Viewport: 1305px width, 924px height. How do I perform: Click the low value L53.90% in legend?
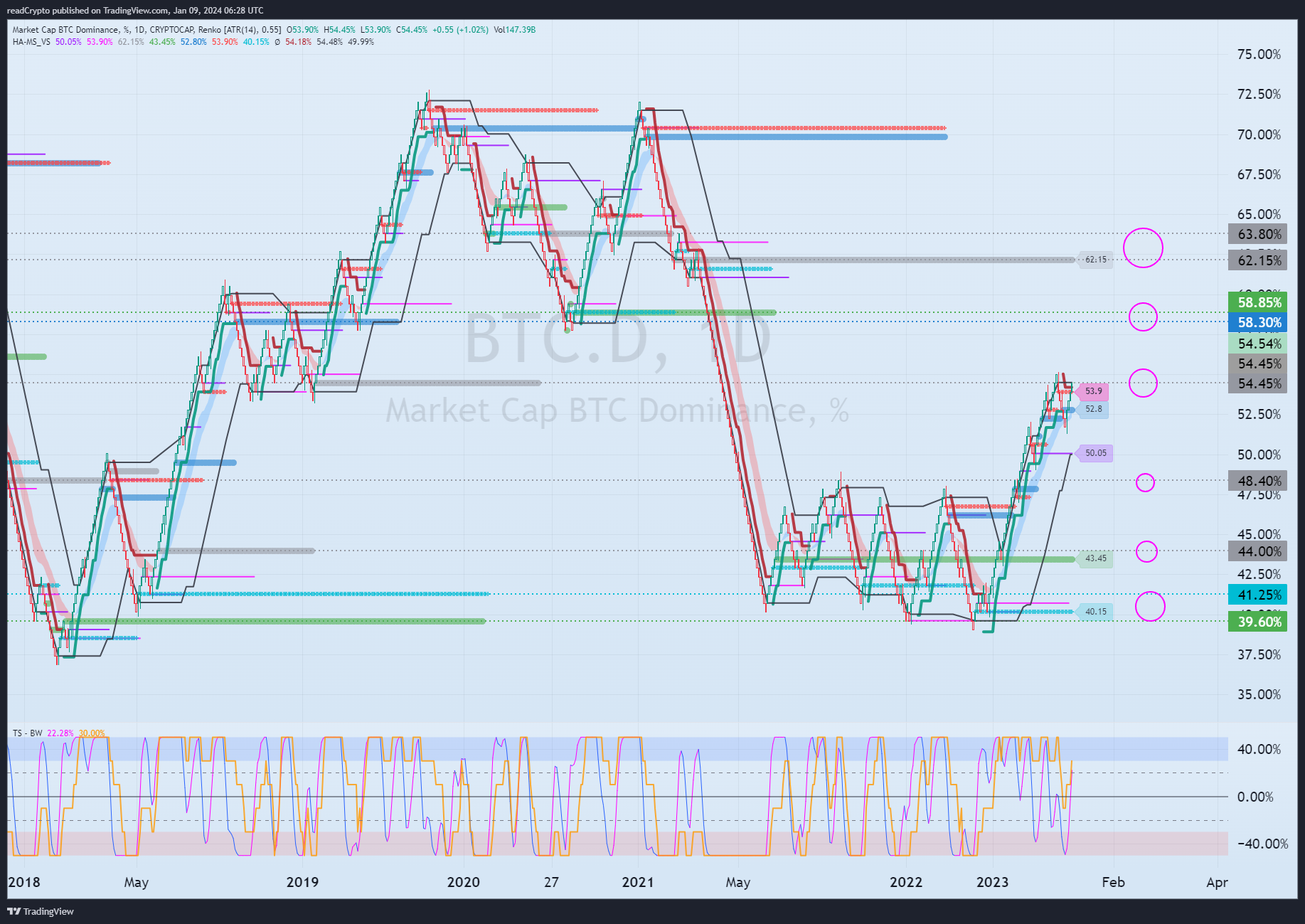point(375,30)
